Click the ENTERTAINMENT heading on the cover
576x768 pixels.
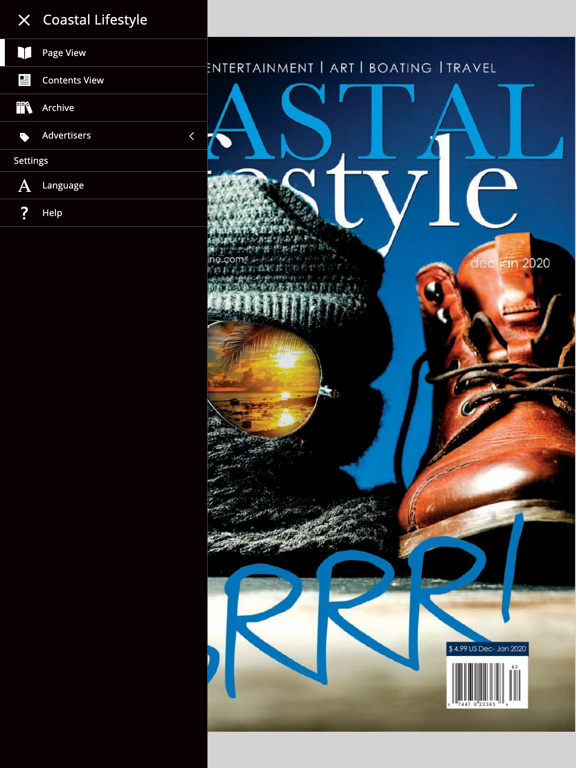pyautogui.click(x=261, y=68)
